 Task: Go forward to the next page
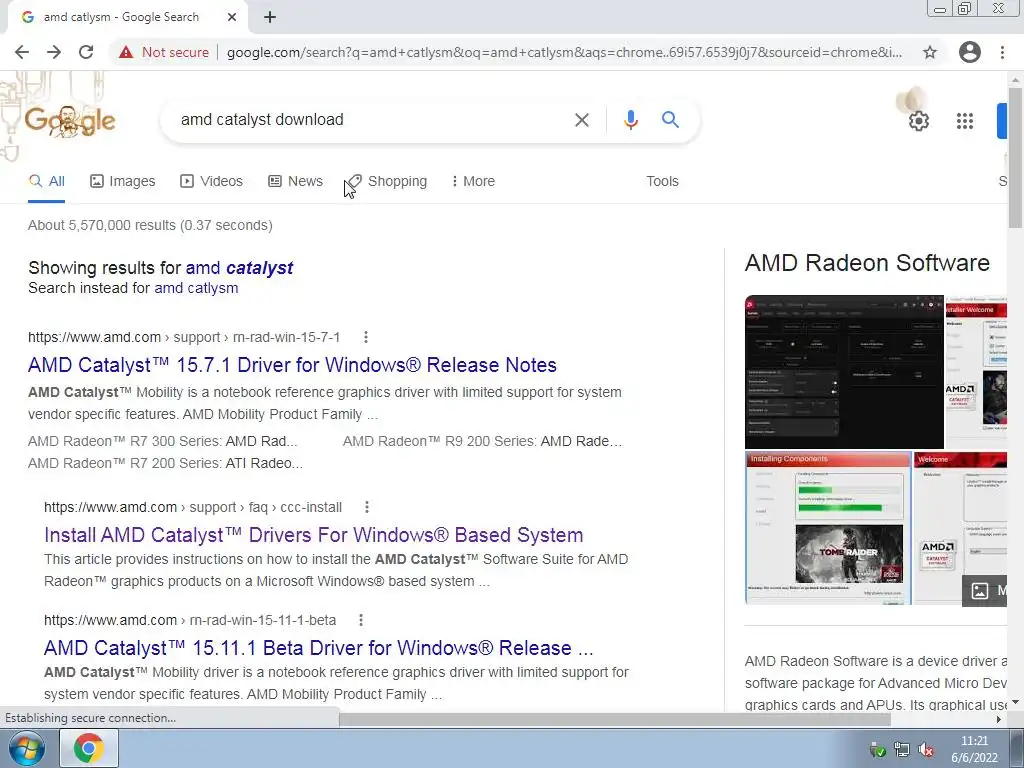54,52
